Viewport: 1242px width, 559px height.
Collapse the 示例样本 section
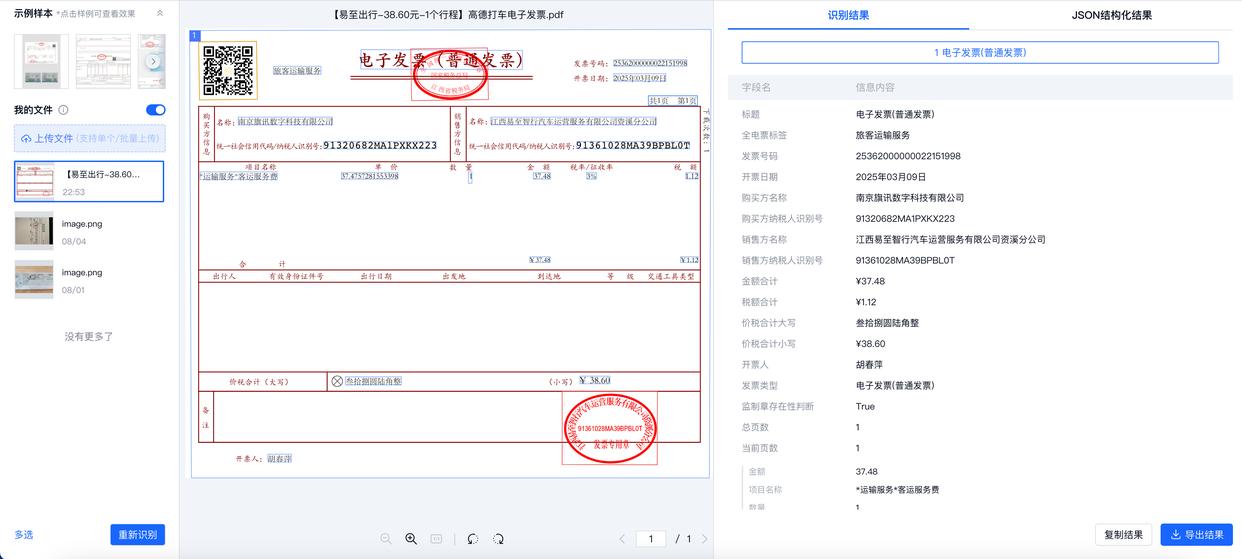pyautogui.click(x=160, y=14)
